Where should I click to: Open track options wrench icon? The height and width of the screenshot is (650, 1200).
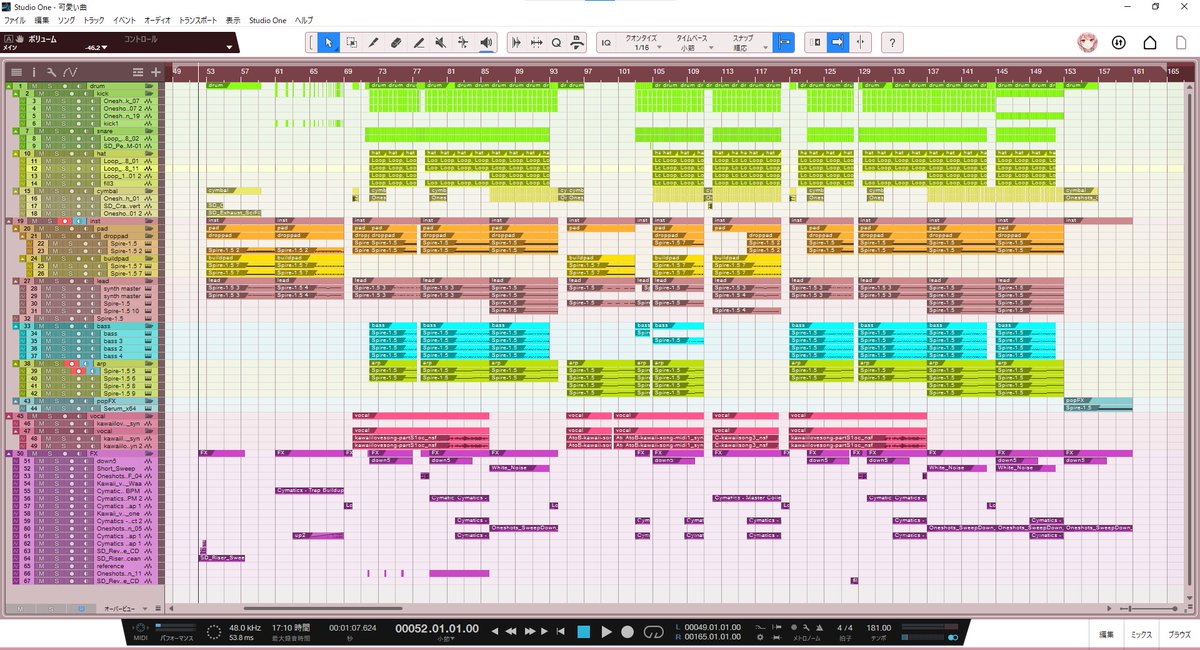coord(51,72)
